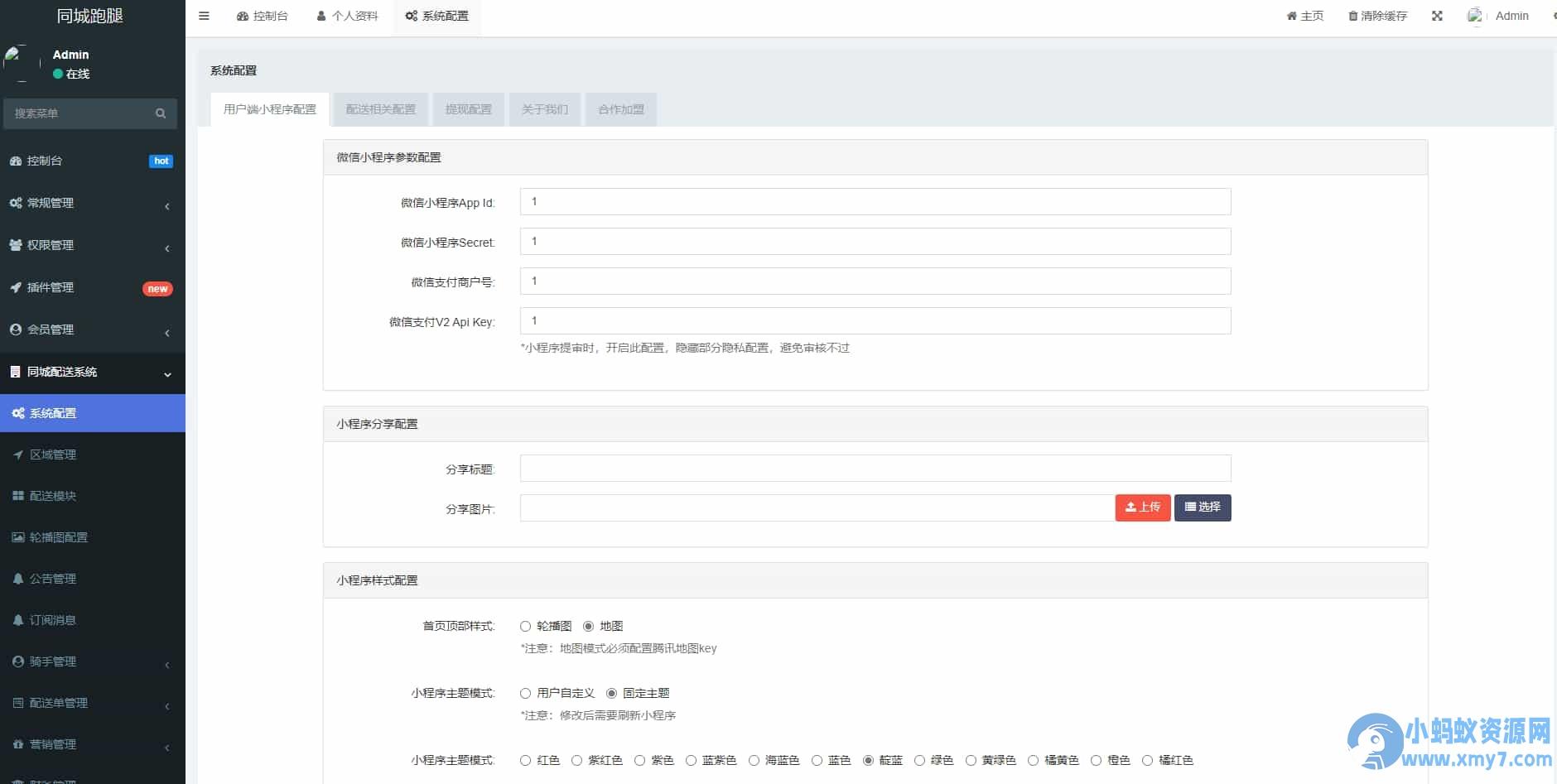The height and width of the screenshot is (784, 1557).
Task: Expand 配送单管理 chevron arrow
Action: pos(167,705)
